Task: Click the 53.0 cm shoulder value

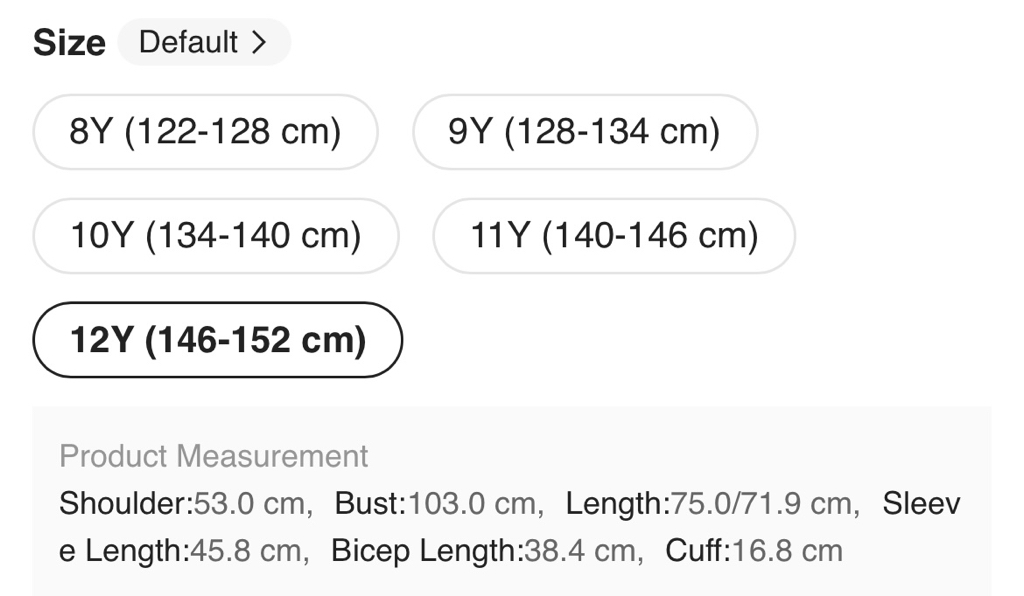Action: click(250, 503)
